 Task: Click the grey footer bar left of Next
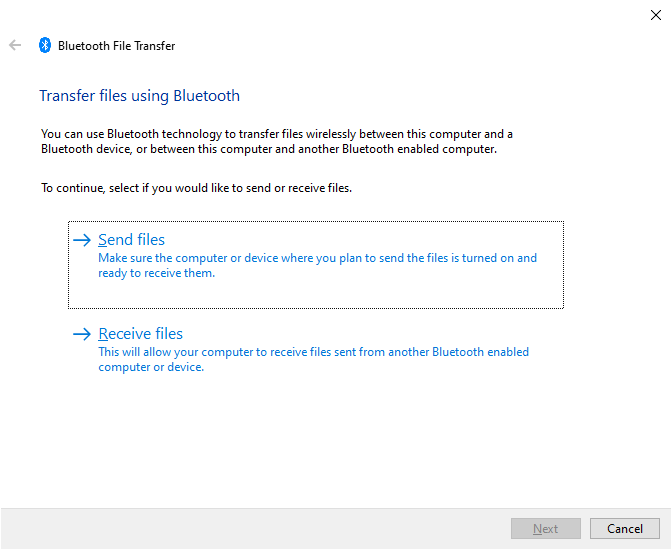250,528
